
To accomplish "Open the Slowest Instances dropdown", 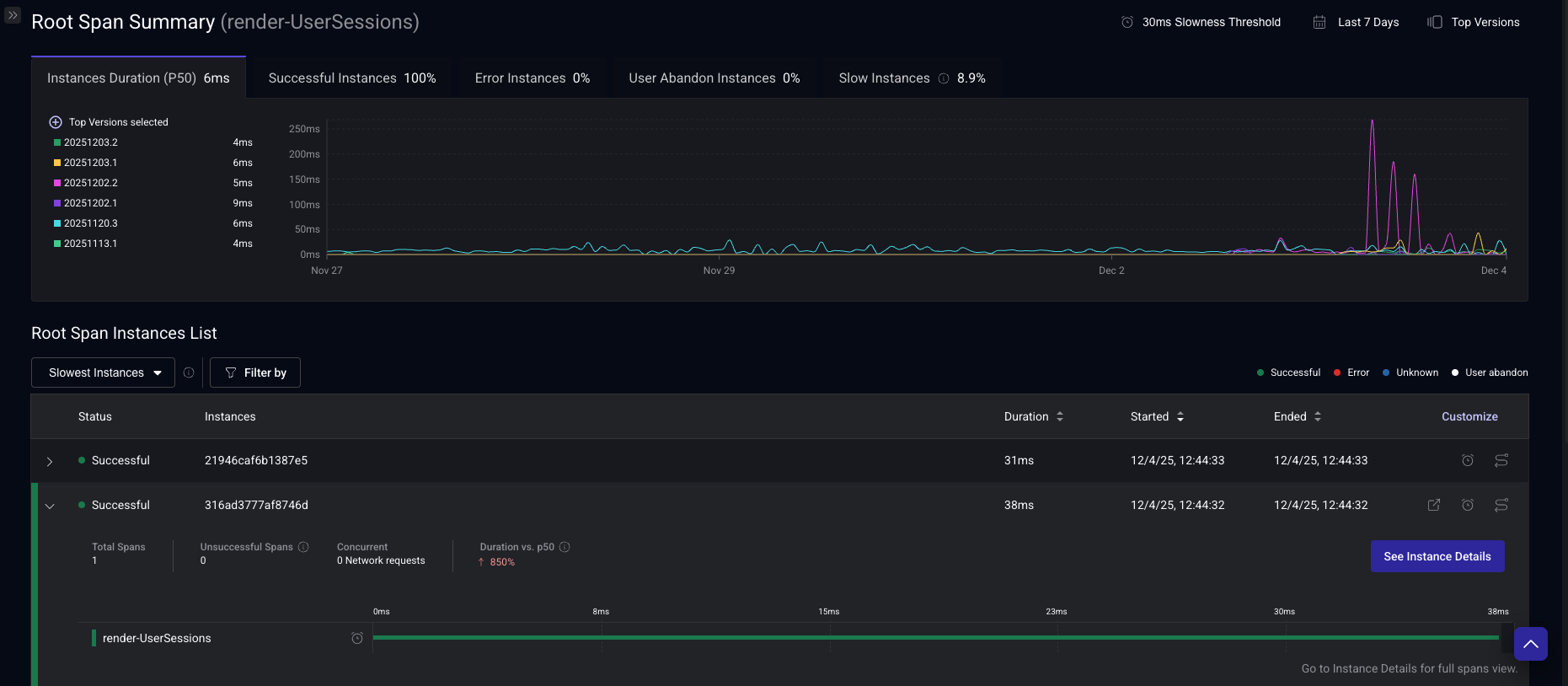I will pyautogui.click(x=103, y=372).
